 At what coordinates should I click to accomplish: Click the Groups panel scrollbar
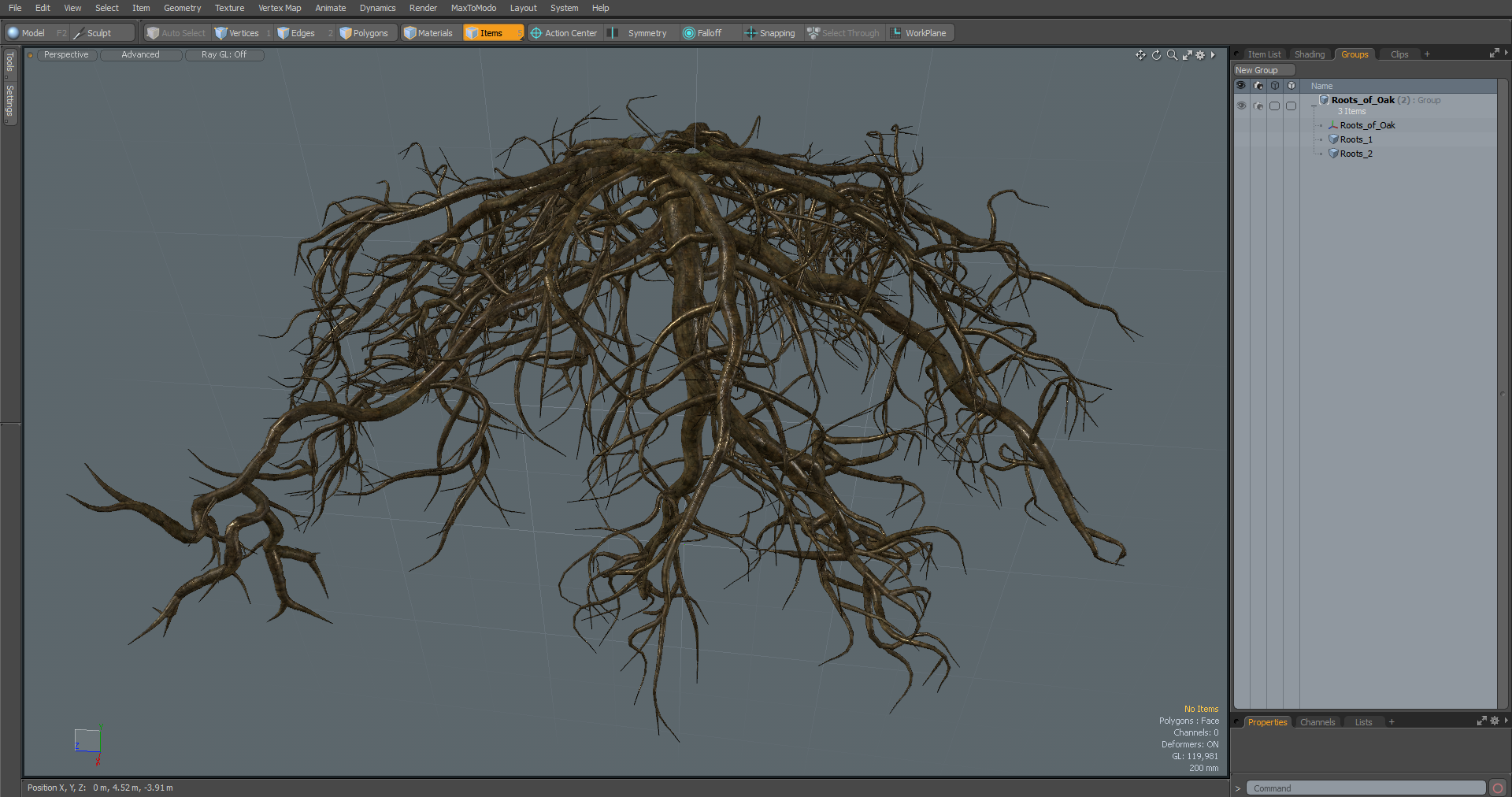(1502, 394)
